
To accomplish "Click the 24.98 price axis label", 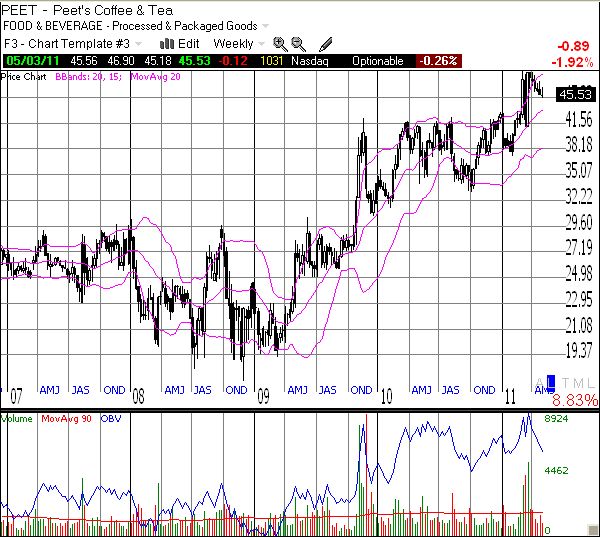I will pyautogui.click(x=579, y=273).
